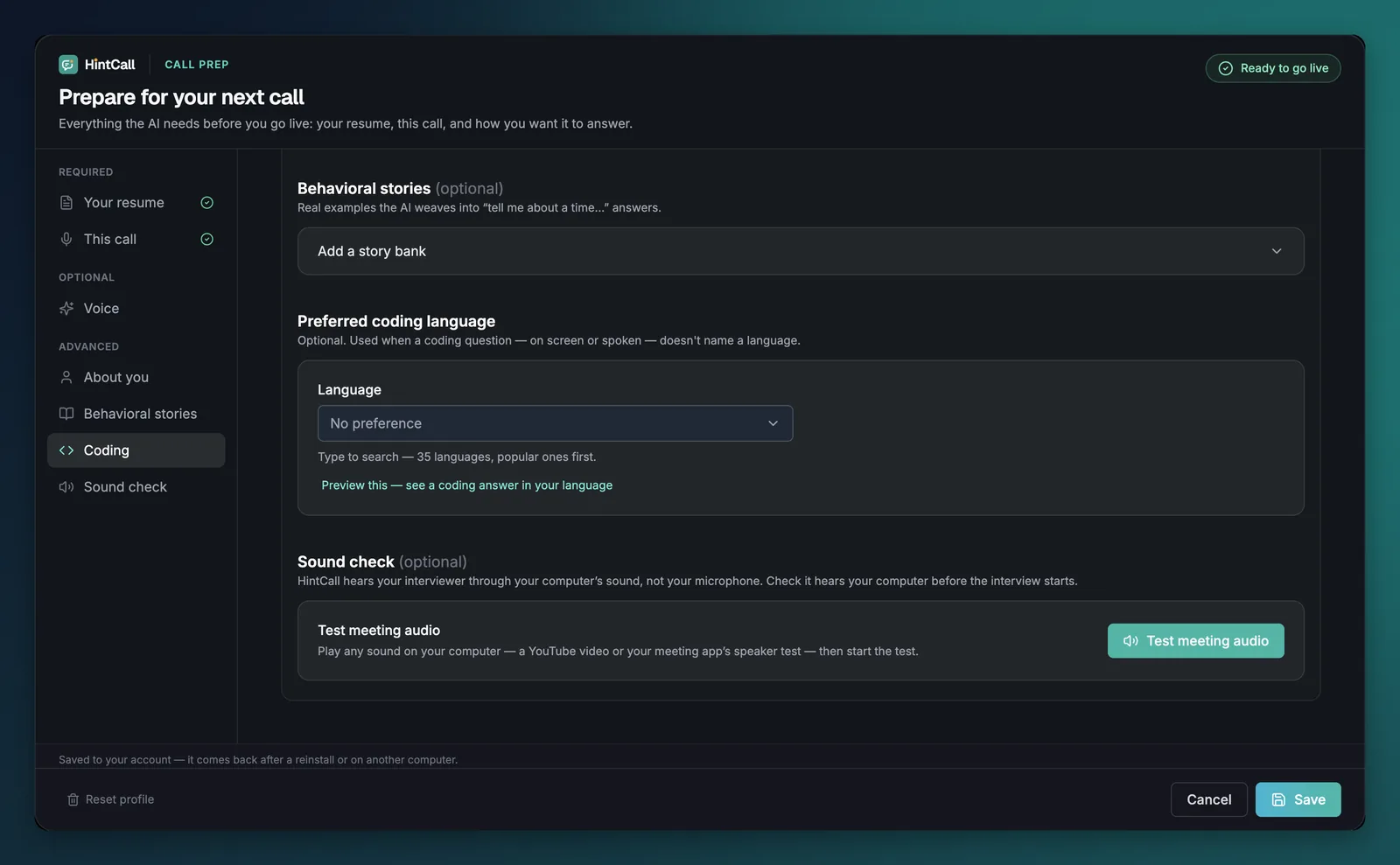This screenshot has width=1400, height=865.
Task: Click the check circle in Ready to go live
Action: click(x=1226, y=68)
